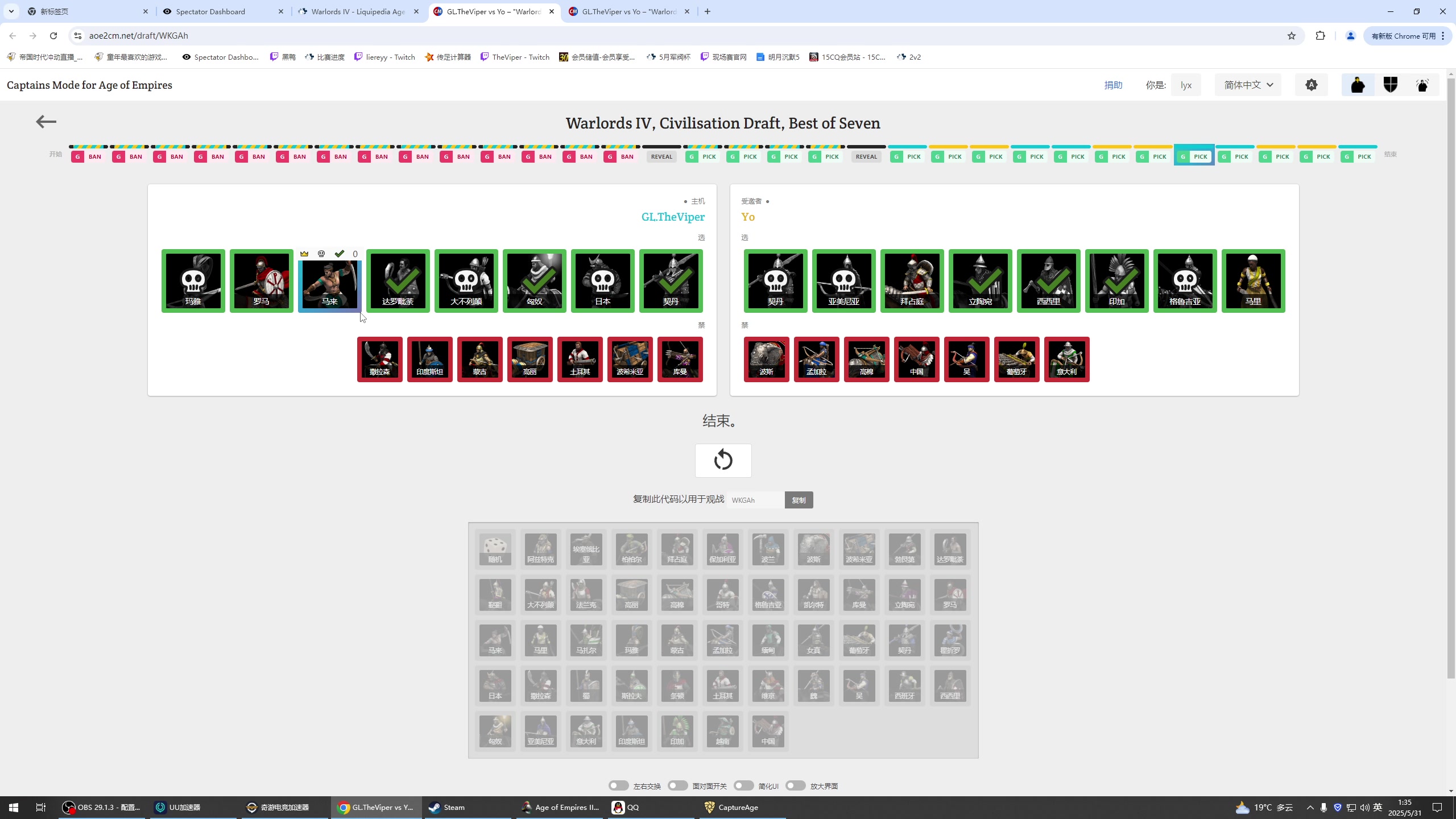Click the highlighted PICK step in timeline
Image resolution: width=1456 pixels, height=819 pixels.
tap(1194, 156)
